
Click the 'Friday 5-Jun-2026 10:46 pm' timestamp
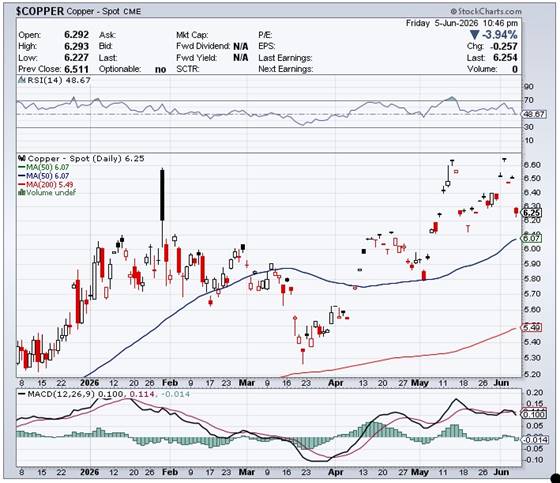[x=461, y=23]
